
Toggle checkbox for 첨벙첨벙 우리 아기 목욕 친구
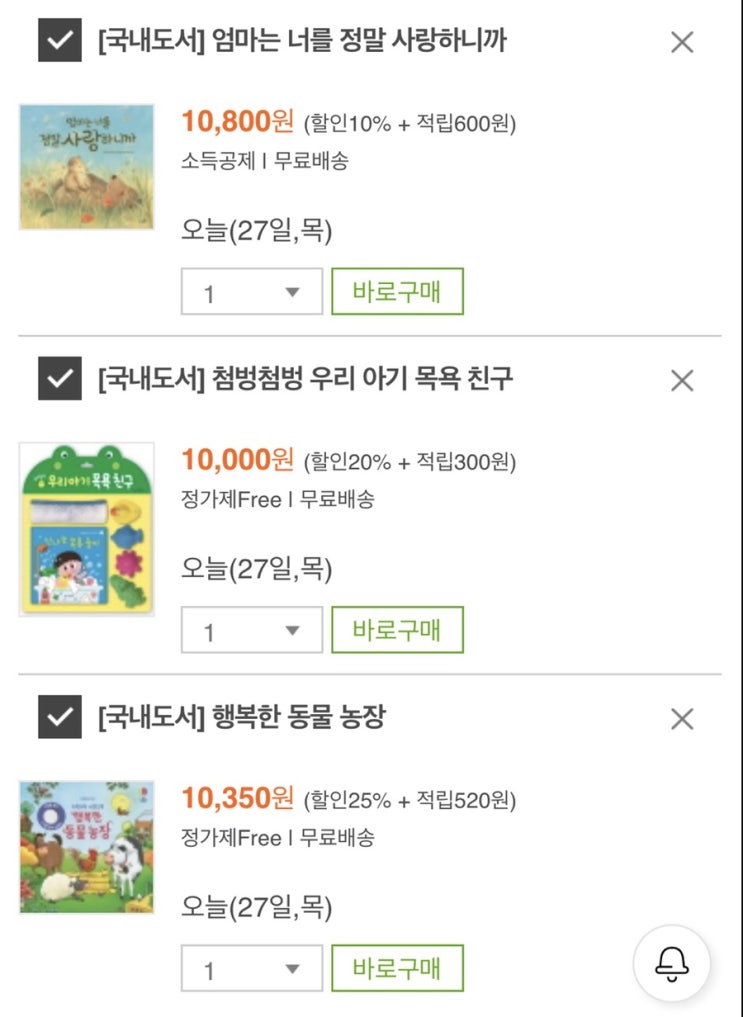(x=59, y=379)
